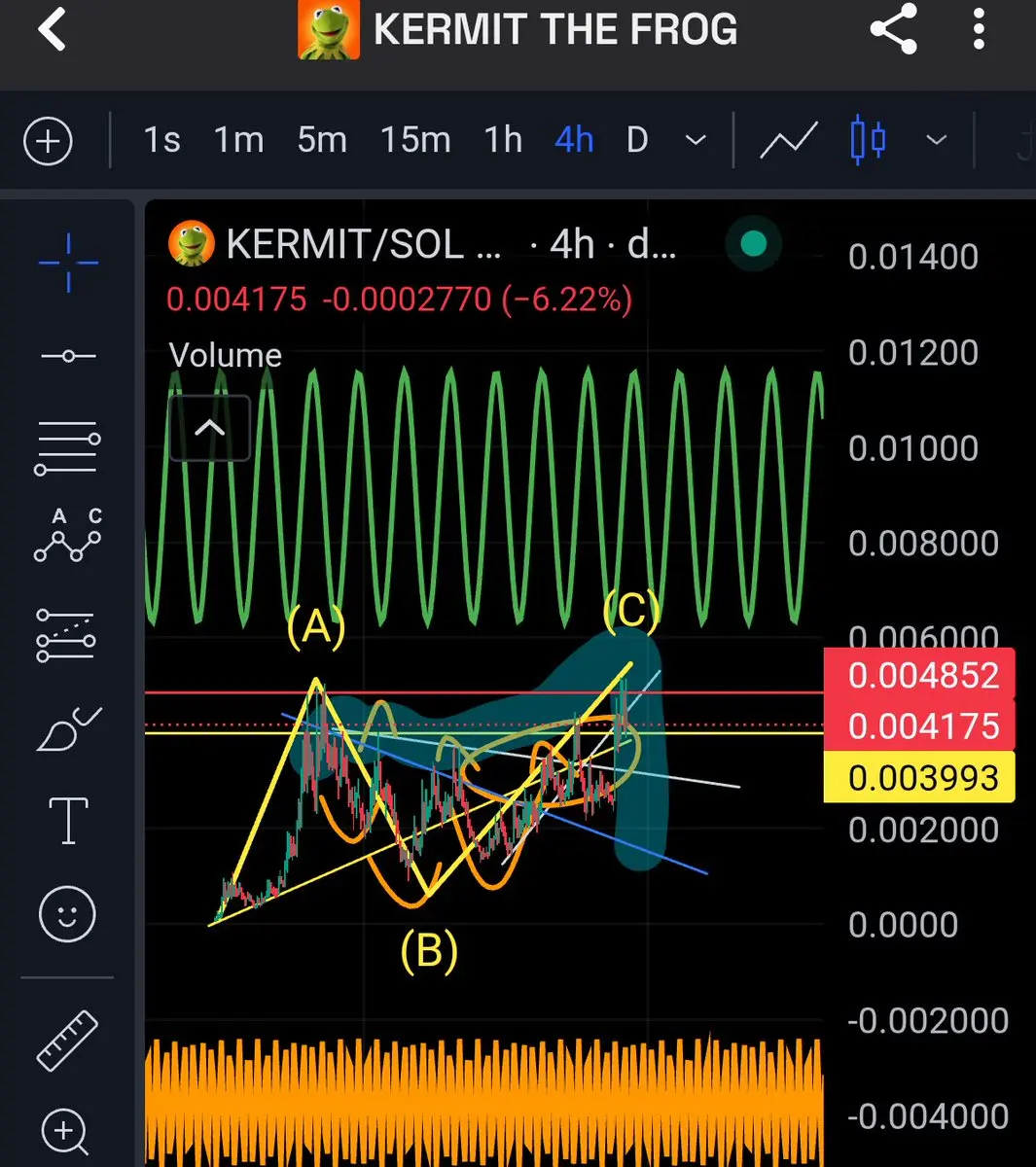Switch to 1s timeframe
This screenshot has height=1167, width=1036.
(x=161, y=141)
